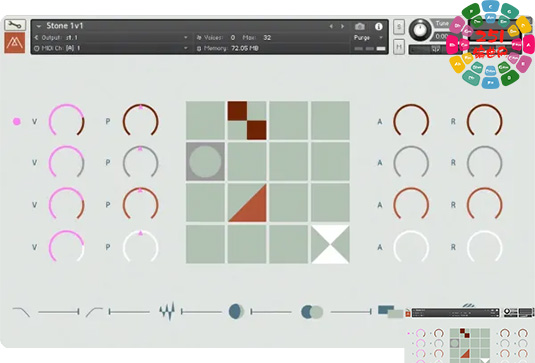Click the Voices count value 0
This screenshot has height=363, width=535.
233,38
